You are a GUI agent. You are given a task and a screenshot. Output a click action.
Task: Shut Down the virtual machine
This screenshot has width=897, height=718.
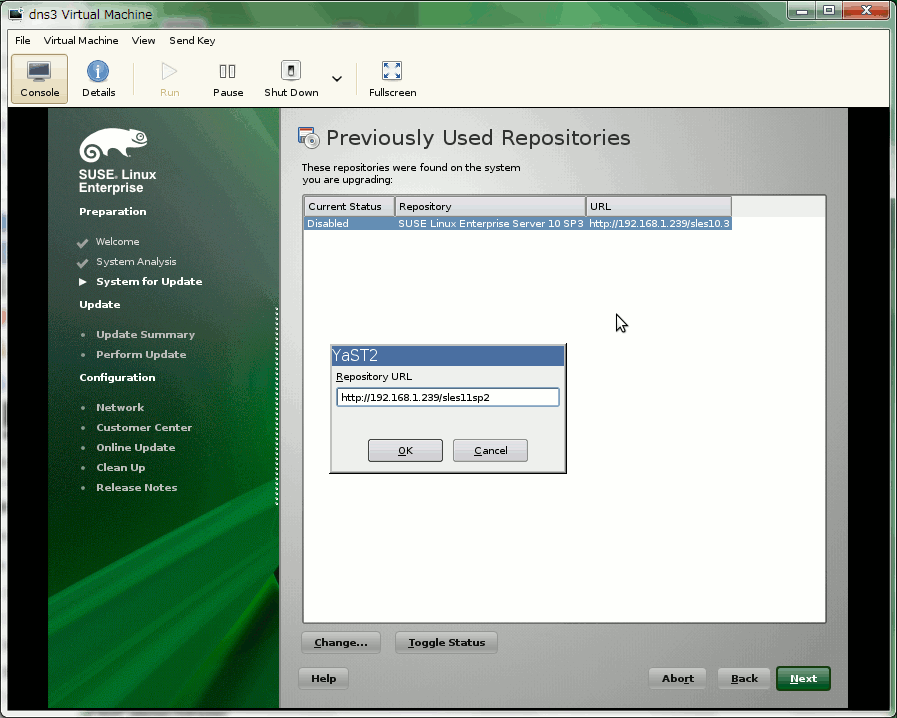(291, 79)
